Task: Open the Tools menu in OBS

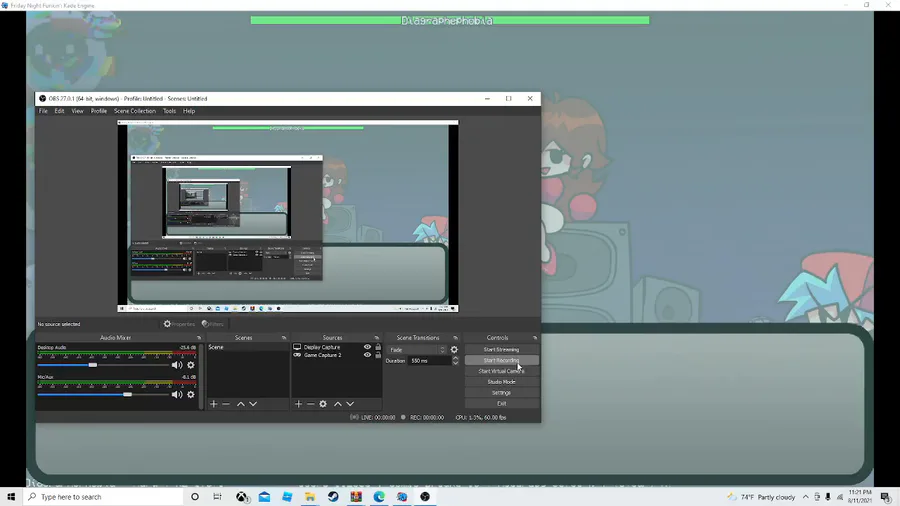Action: (169, 111)
